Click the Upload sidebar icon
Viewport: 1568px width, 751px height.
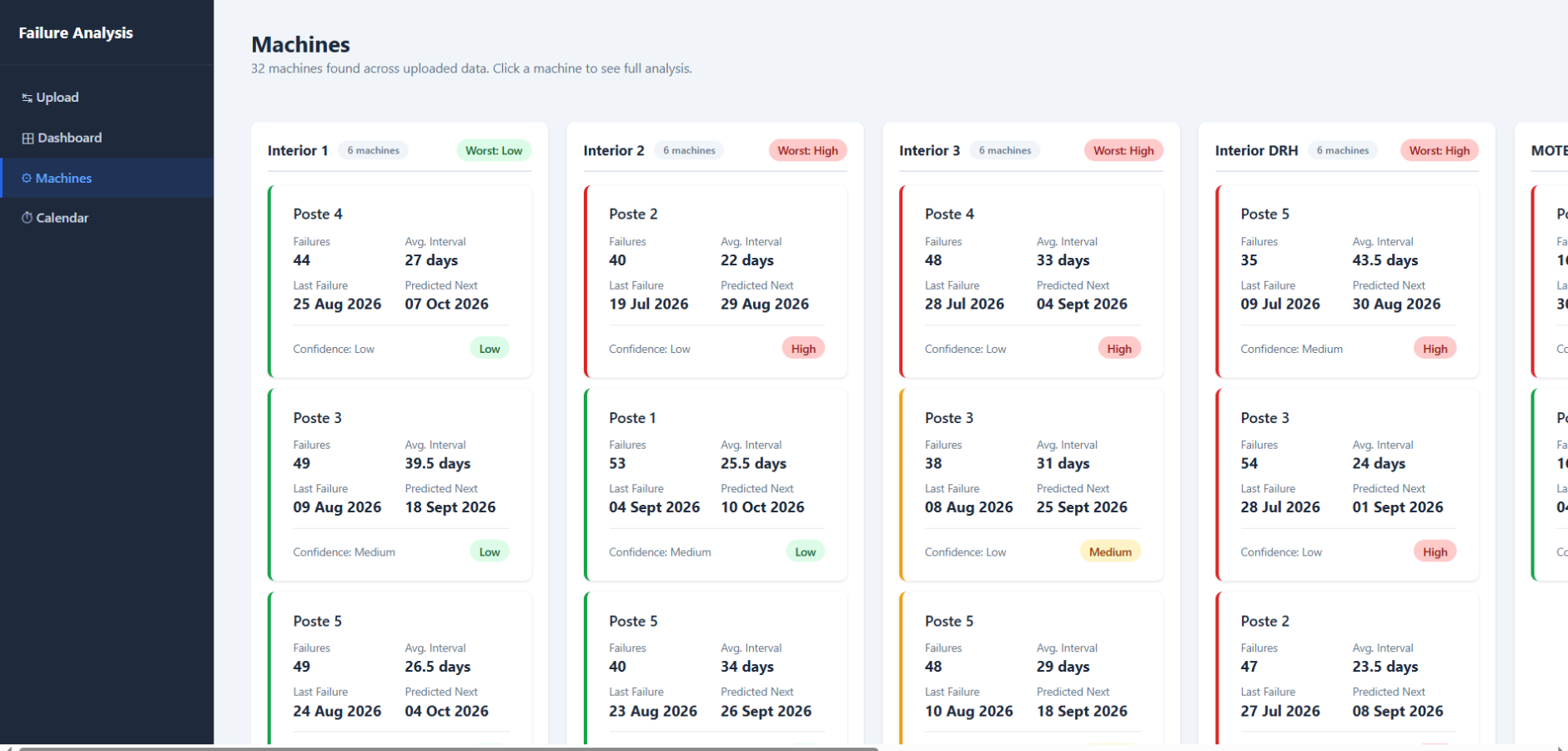(x=27, y=98)
